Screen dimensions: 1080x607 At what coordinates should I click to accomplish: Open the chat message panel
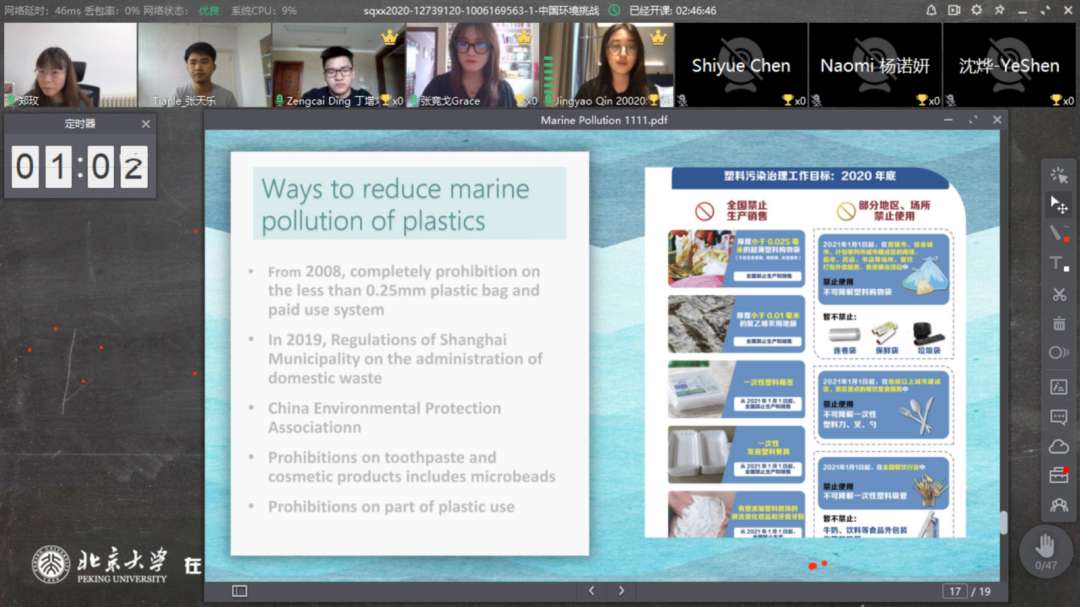point(1058,417)
